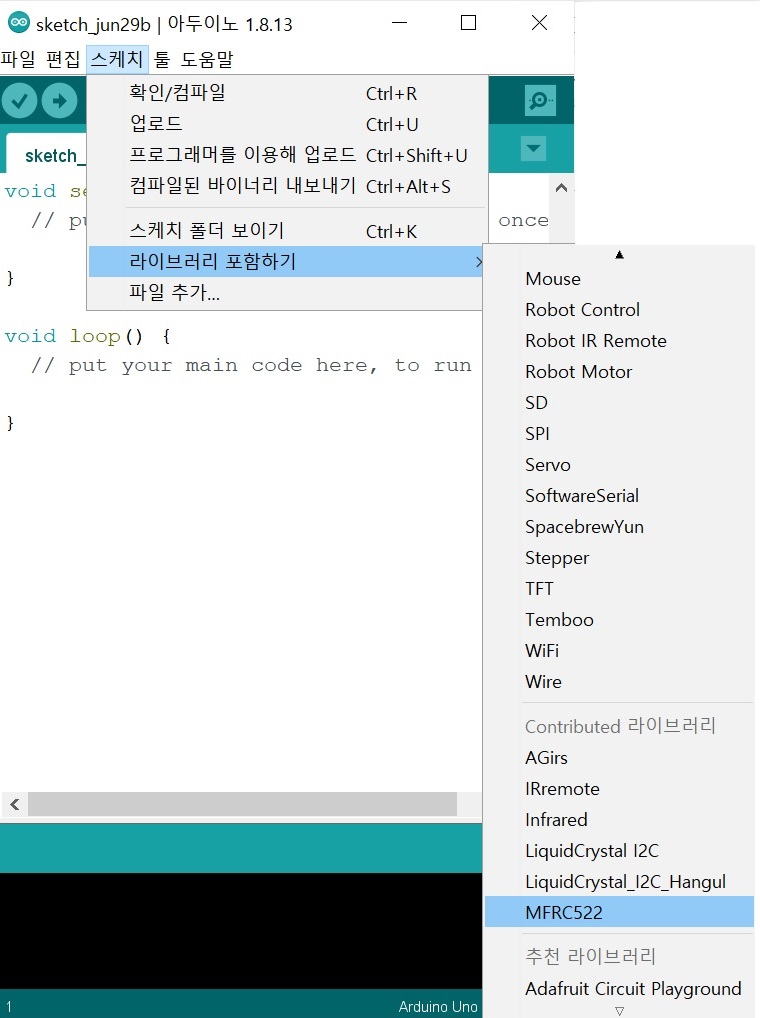Viewport: 760px width, 1018px height.
Task: Include the Stepper library
Action: point(619,558)
